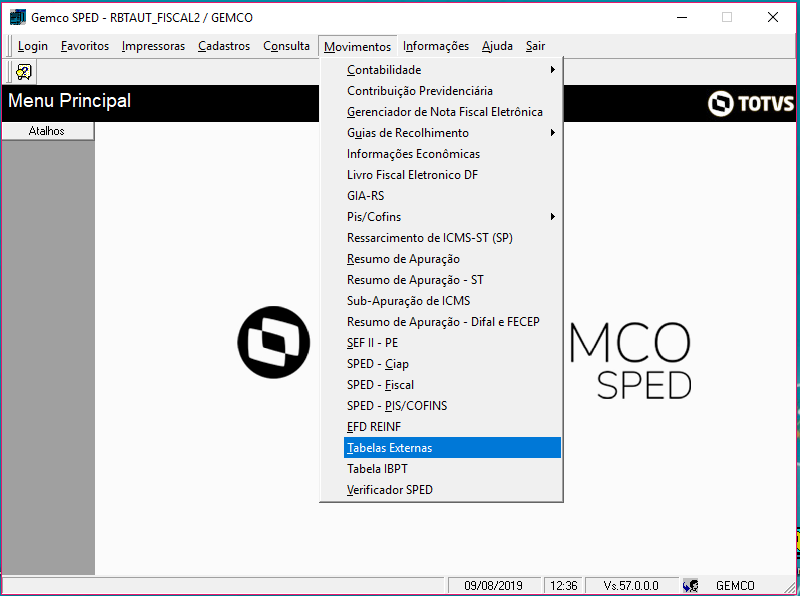Expand the Pis/Cofins submenu
The height and width of the screenshot is (596, 800).
coord(452,216)
